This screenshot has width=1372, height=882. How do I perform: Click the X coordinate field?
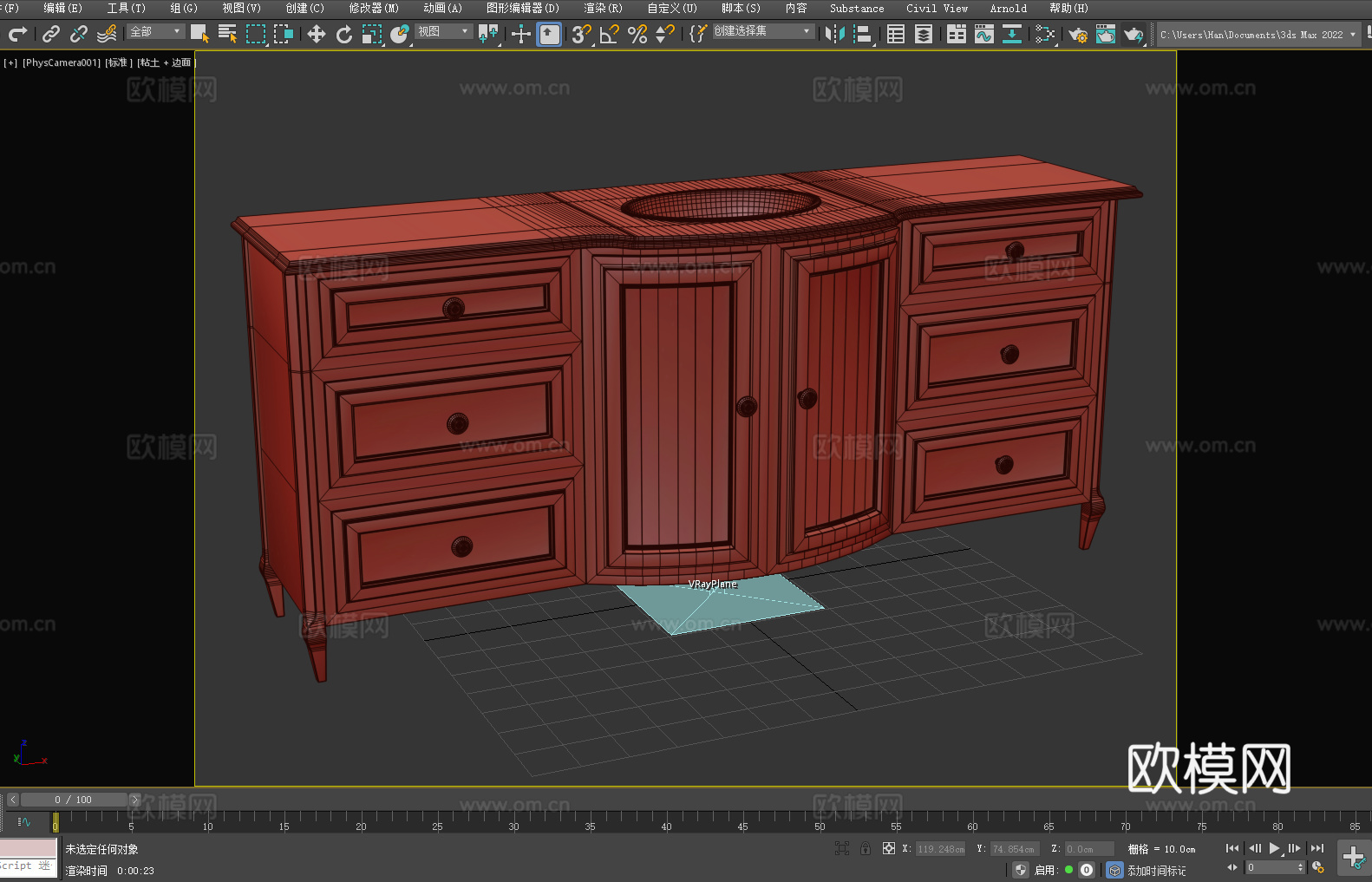coord(941,849)
